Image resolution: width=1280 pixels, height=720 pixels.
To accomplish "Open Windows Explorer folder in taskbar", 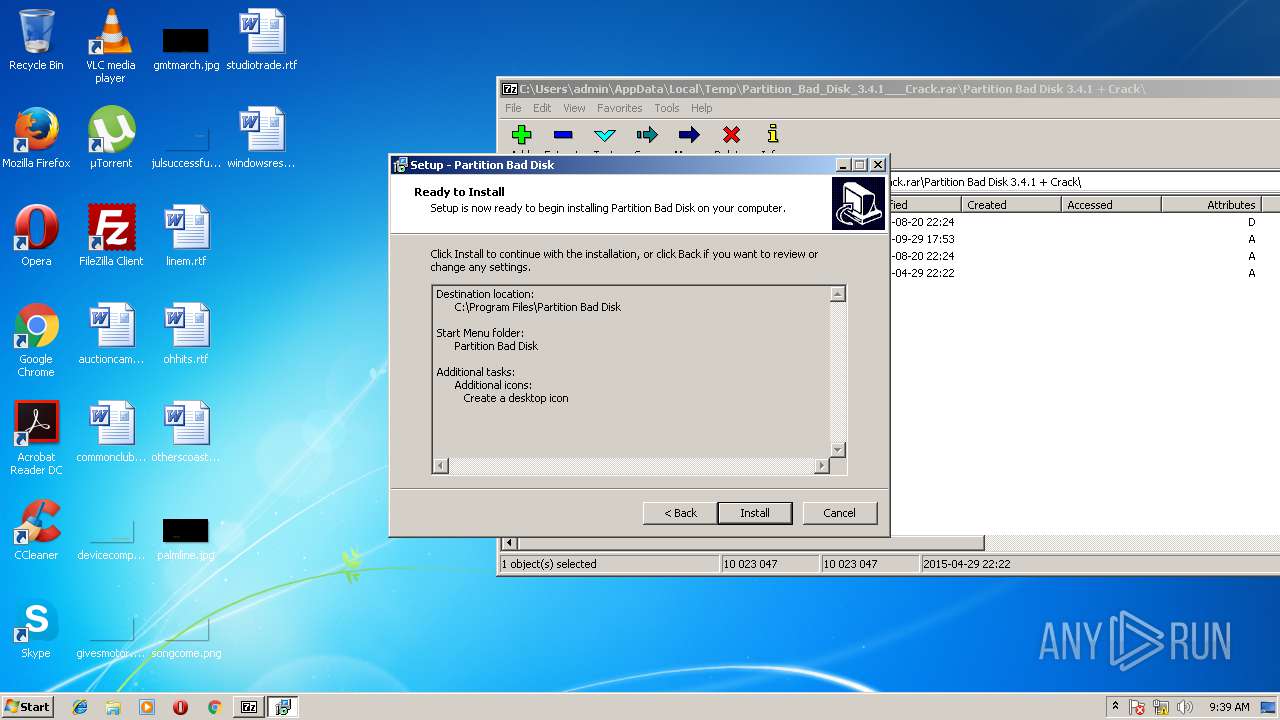I will click(x=113, y=707).
